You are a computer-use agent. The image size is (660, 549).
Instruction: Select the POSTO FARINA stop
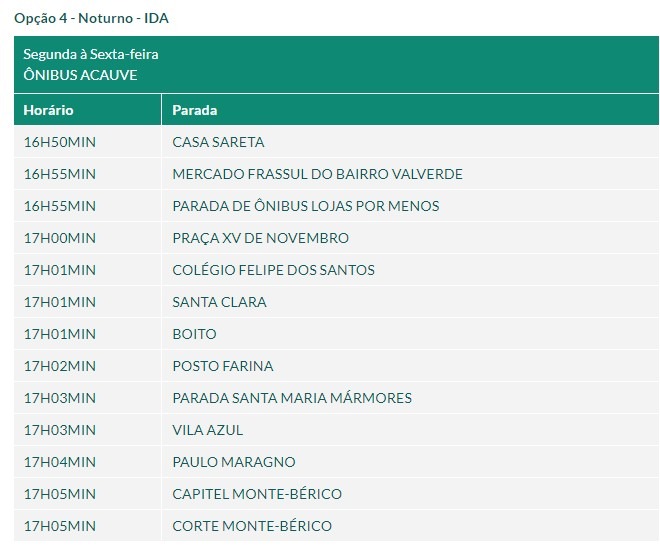222,366
